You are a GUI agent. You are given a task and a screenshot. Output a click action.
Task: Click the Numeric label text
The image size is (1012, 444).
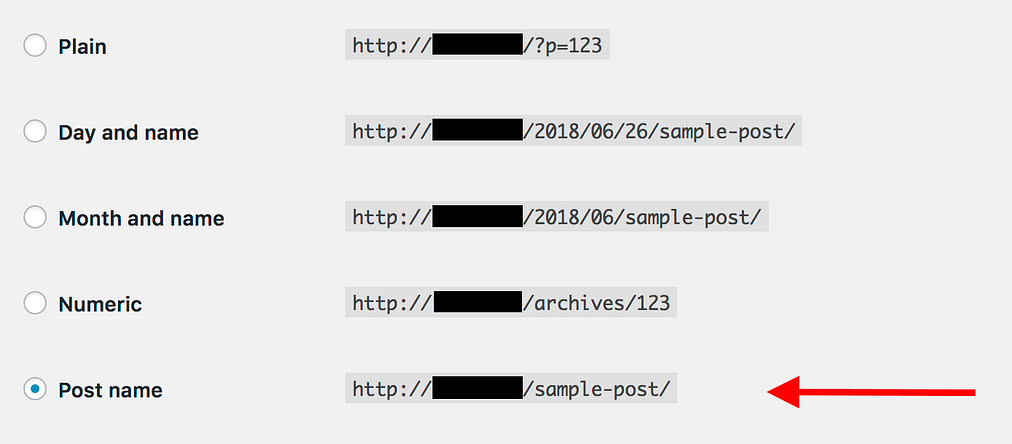pyautogui.click(x=100, y=305)
